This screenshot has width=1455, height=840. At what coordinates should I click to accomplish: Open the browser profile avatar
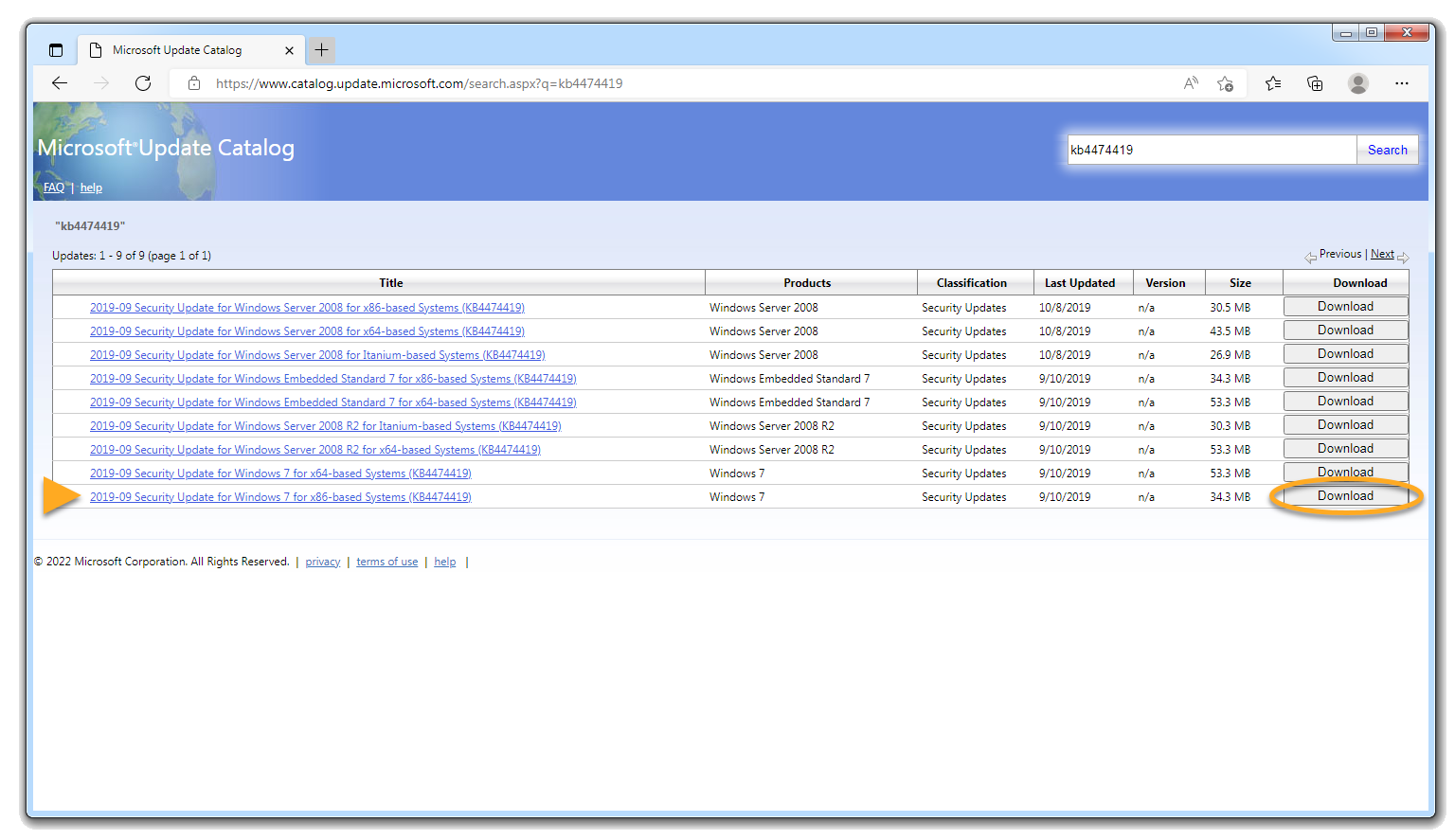(1358, 83)
